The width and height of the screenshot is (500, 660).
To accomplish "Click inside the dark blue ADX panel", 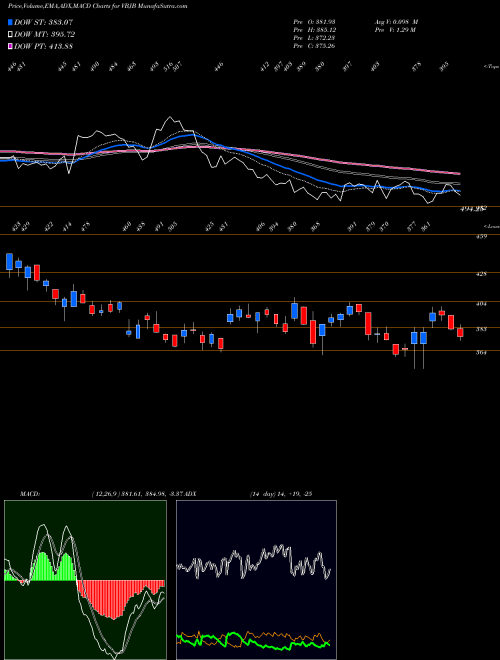I will (x=256, y=580).
